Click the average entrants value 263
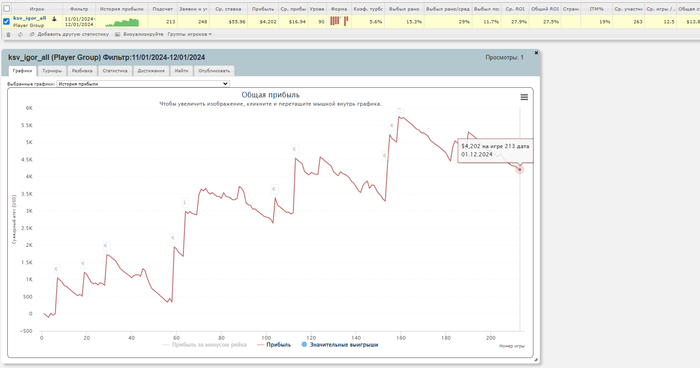 tap(638, 21)
